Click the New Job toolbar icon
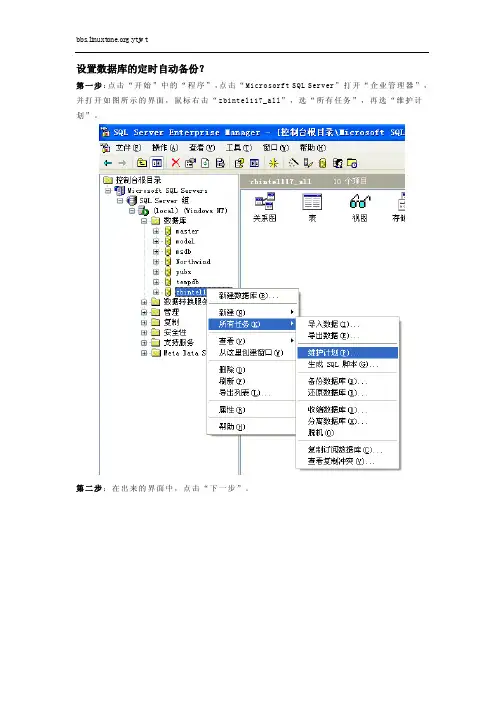504x713 pixels. [352, 163]
